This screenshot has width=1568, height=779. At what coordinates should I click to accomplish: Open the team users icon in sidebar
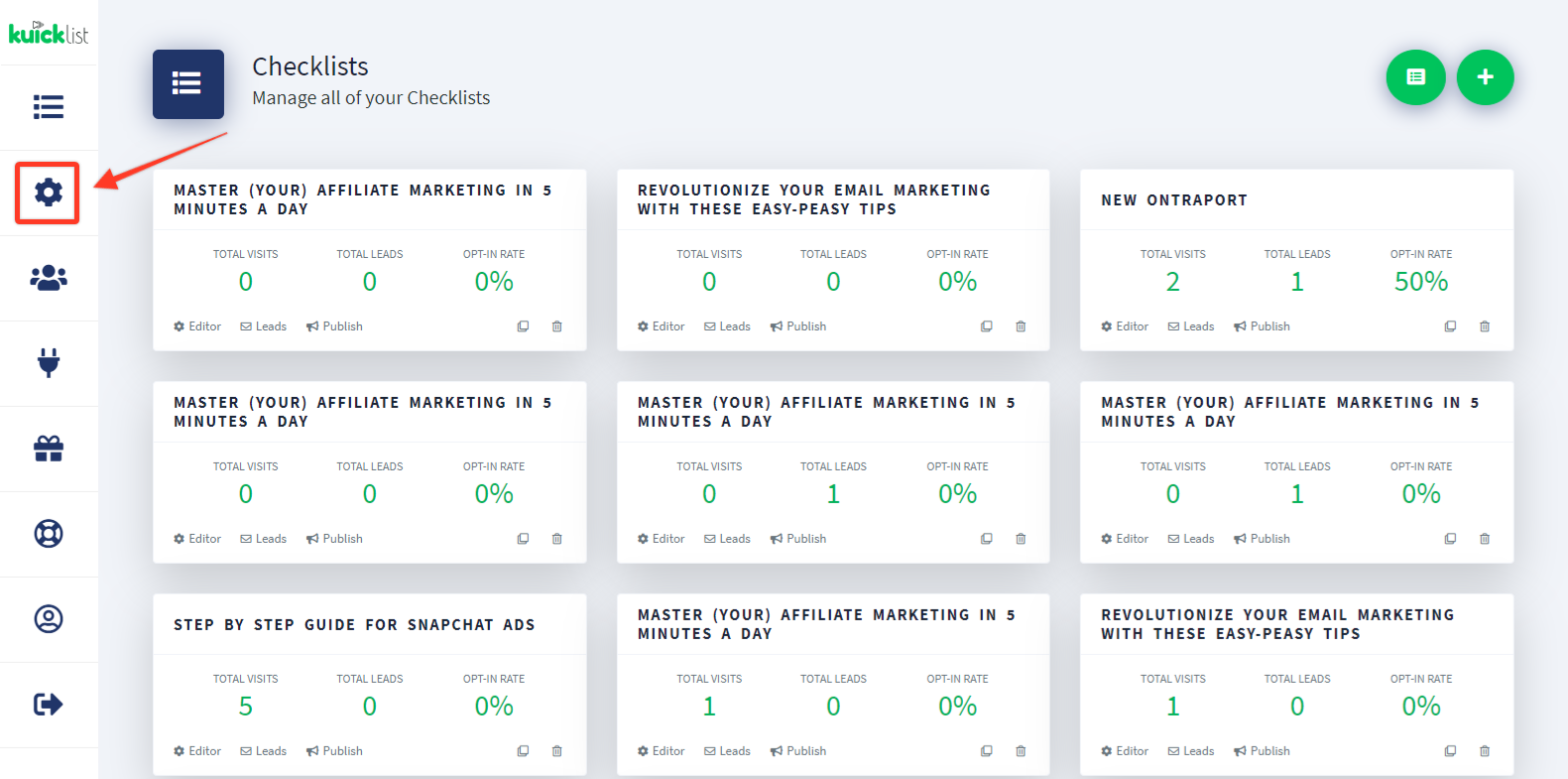click(x=49, y=278)
